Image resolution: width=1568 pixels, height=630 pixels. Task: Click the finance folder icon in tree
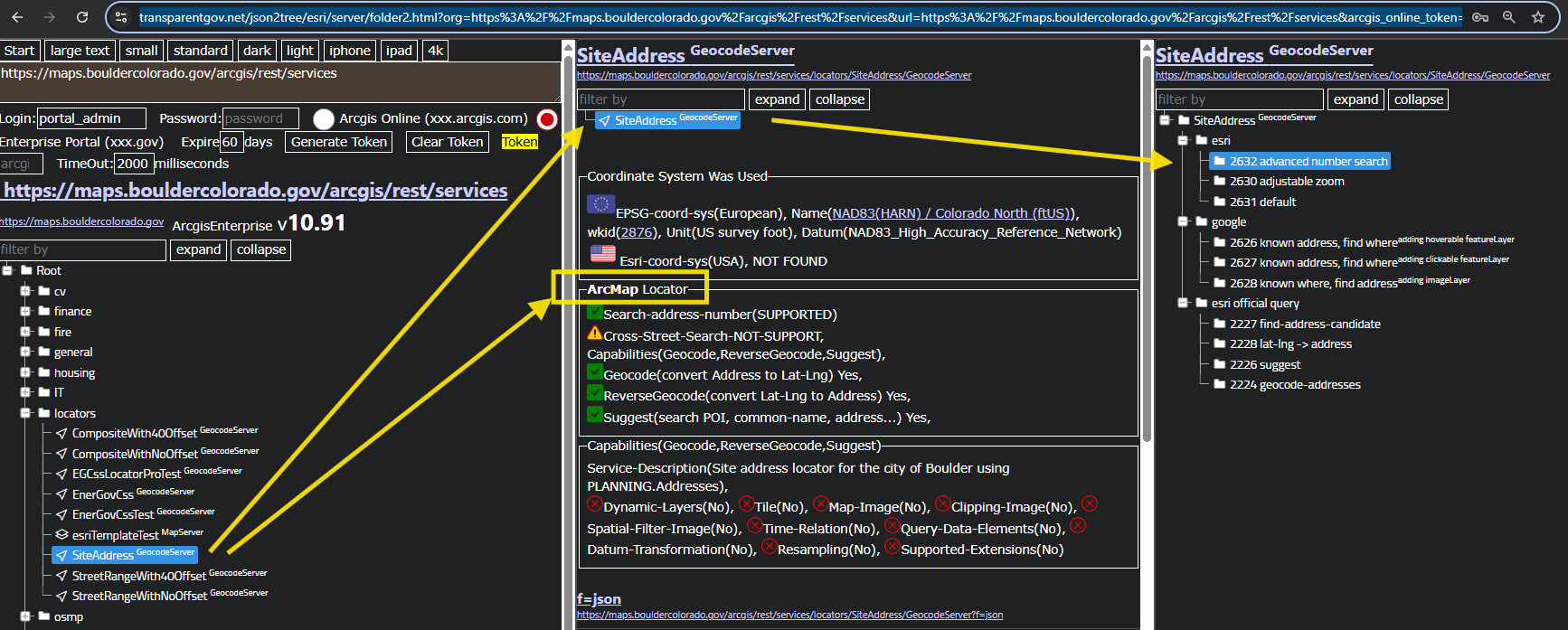[43, 311]
